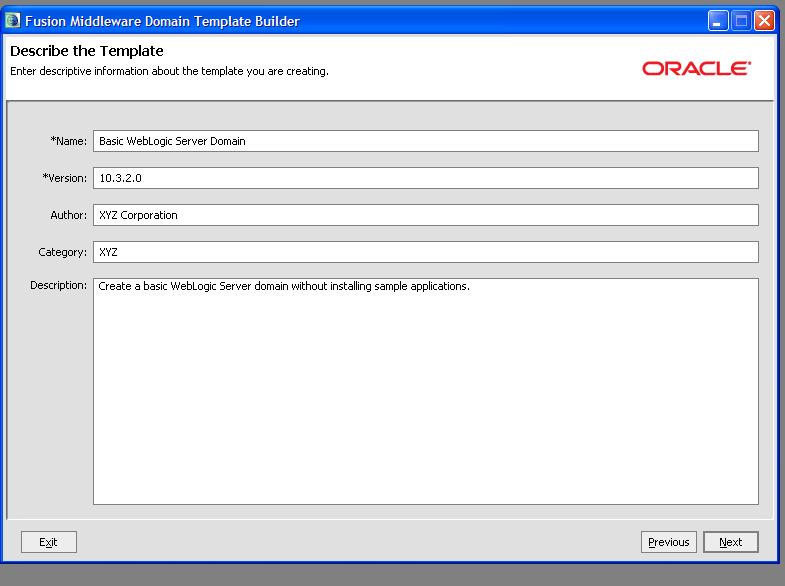Click the 'Author:' label
This screenshot has height=586, width=785.
click(69, 215)
